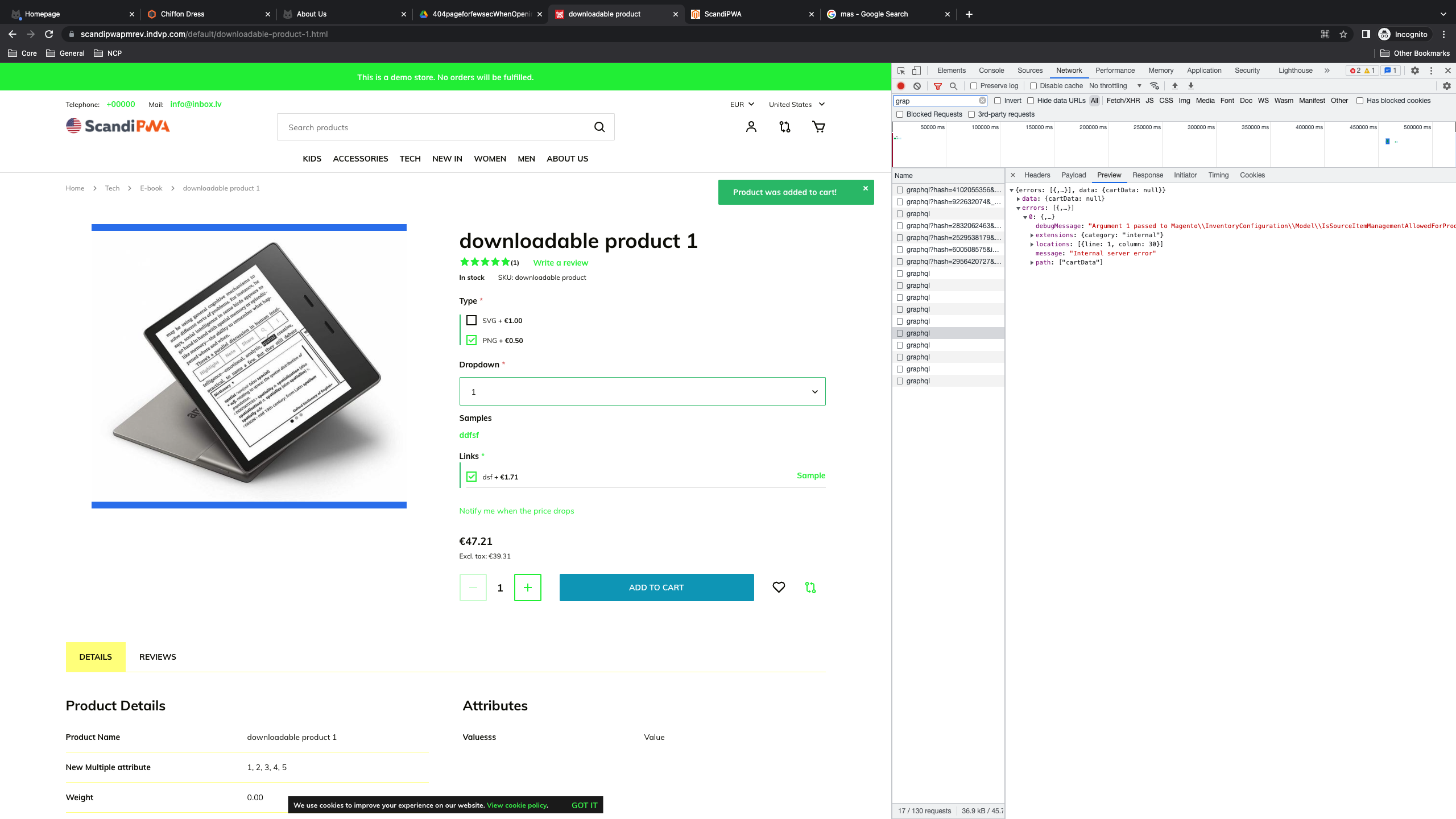Open the EUR currency dropdown
1456x819 pixels.
coord(742,104)
